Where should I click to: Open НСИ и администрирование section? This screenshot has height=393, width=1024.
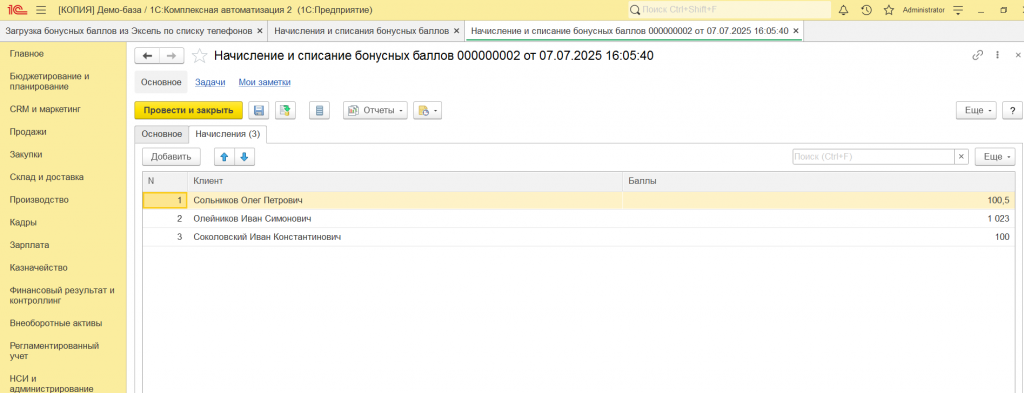point(51,383)
